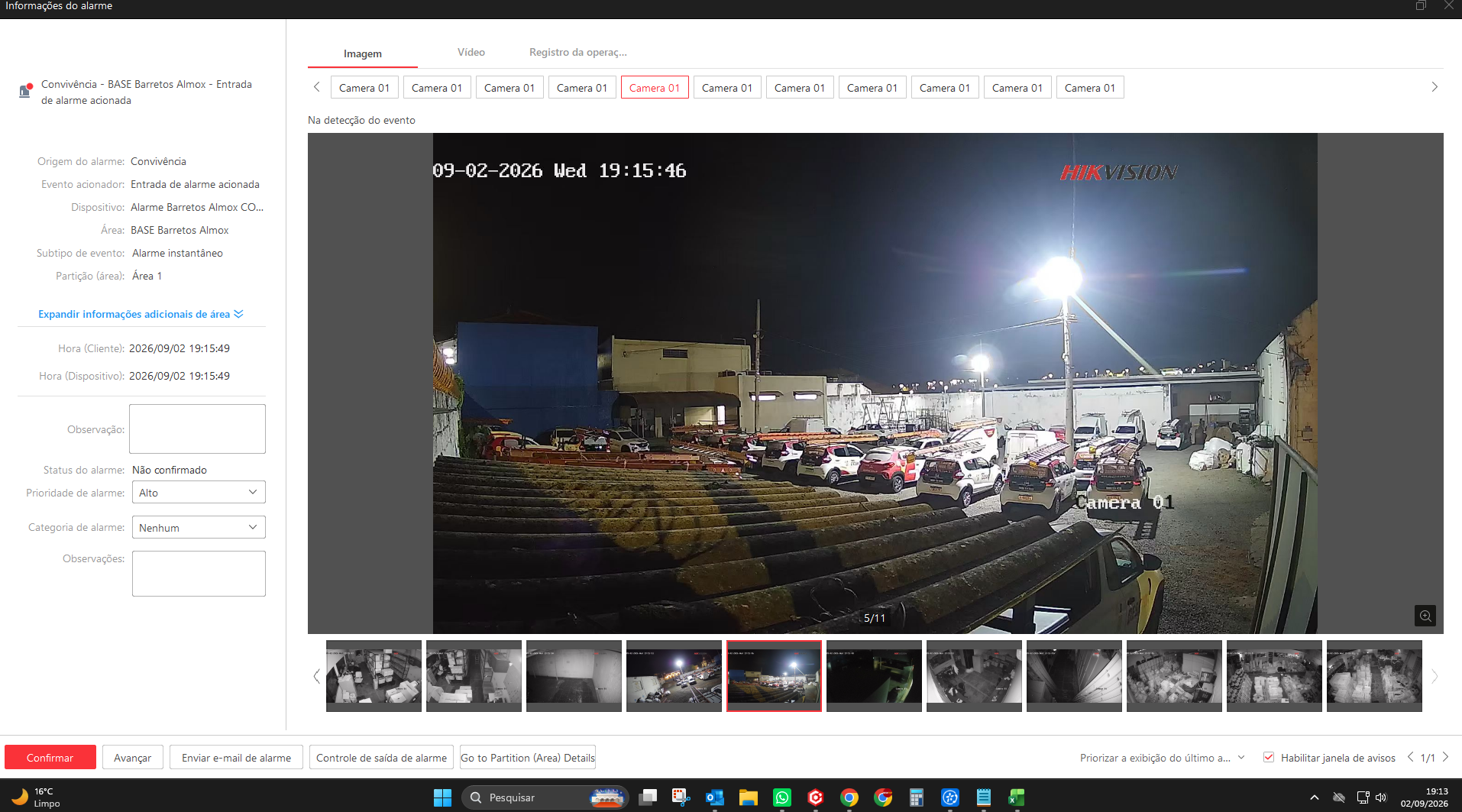Screen dimensions: 1462x812
Task: Click the 16°C Limpo weather widget
Action: pyautogui.click(x=35, y=797)
